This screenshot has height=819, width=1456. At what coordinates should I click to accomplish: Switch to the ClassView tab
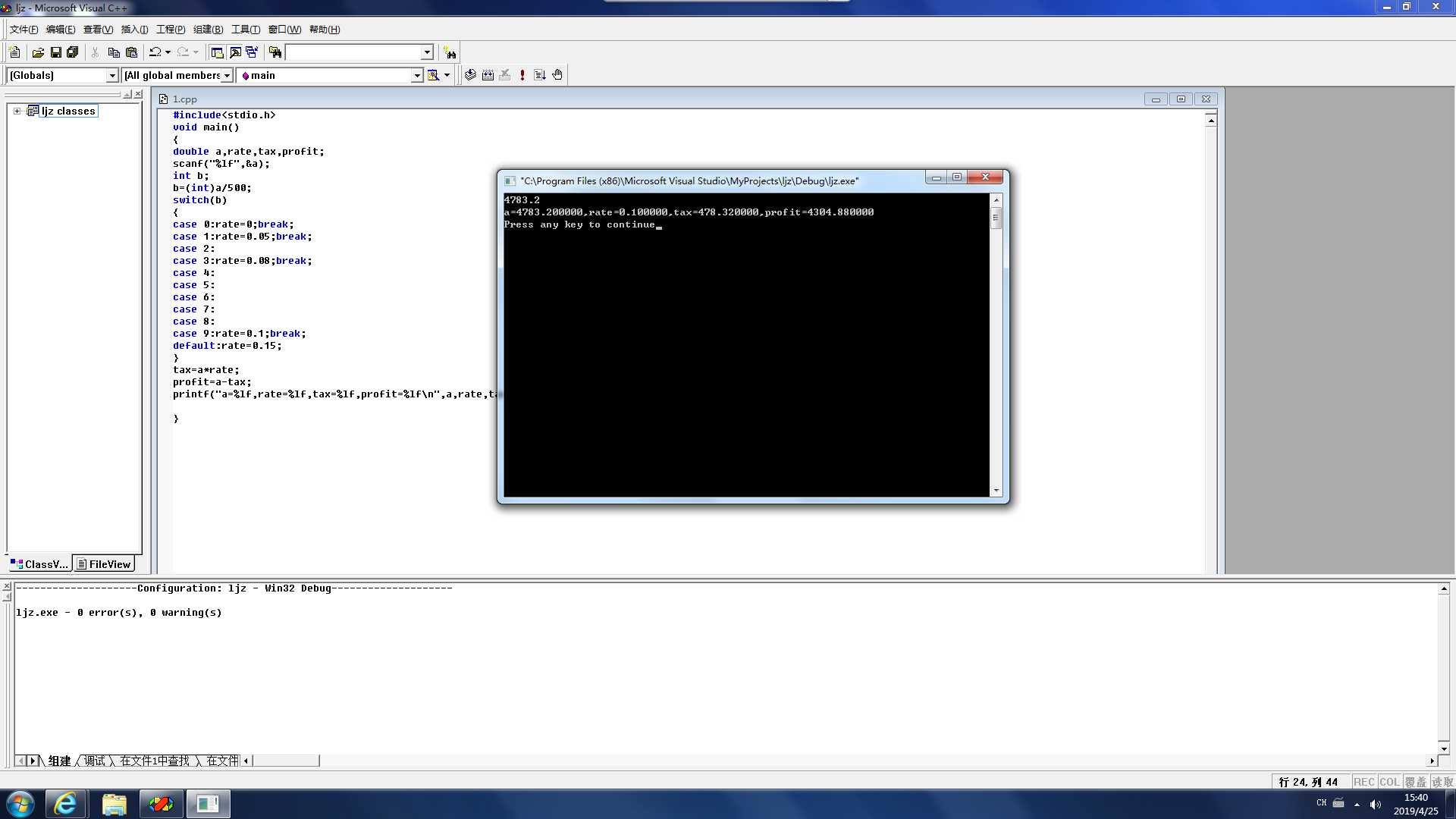click(39, 564)
